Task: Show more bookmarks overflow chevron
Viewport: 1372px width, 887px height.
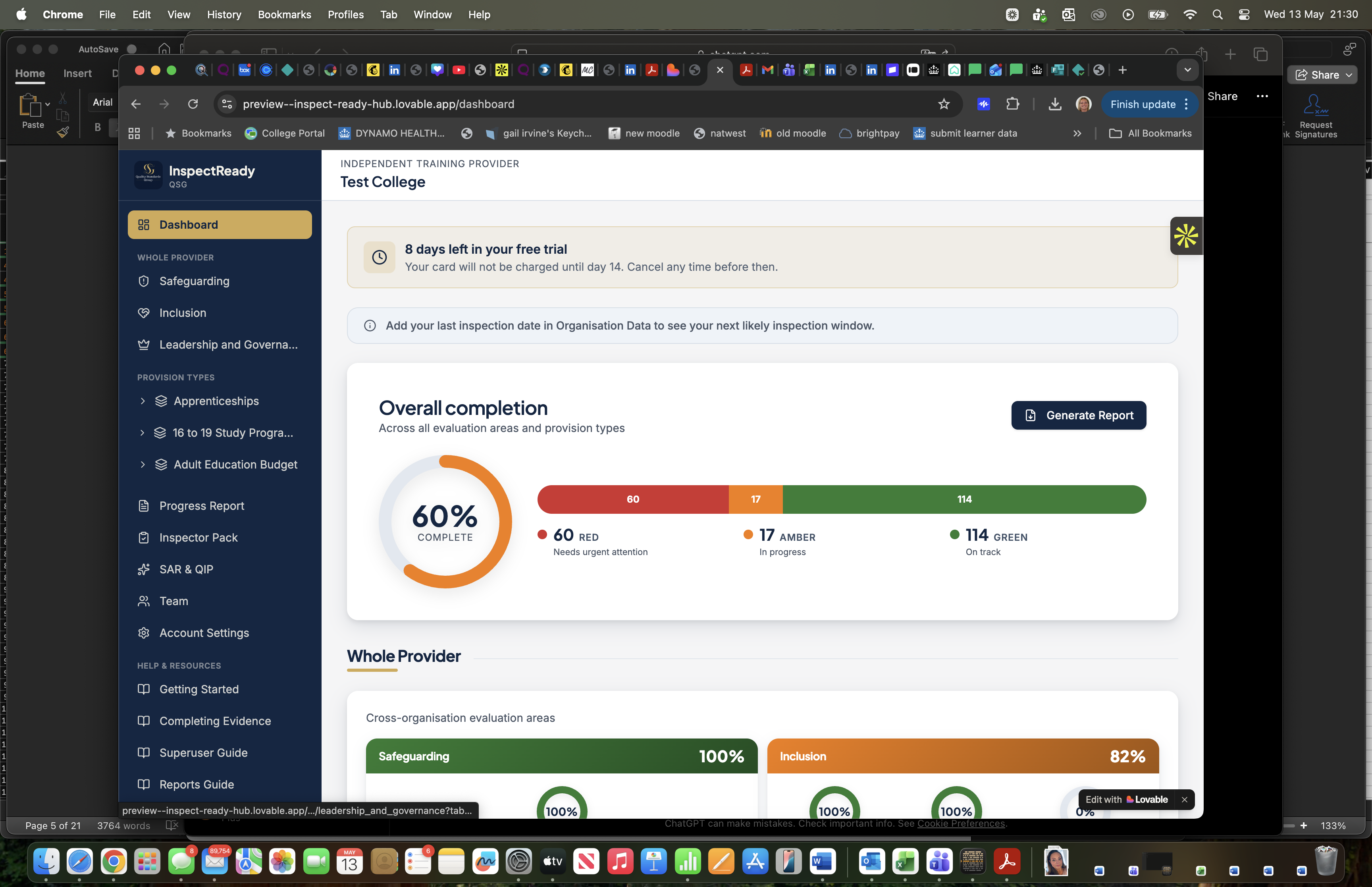Action: 1077,133
